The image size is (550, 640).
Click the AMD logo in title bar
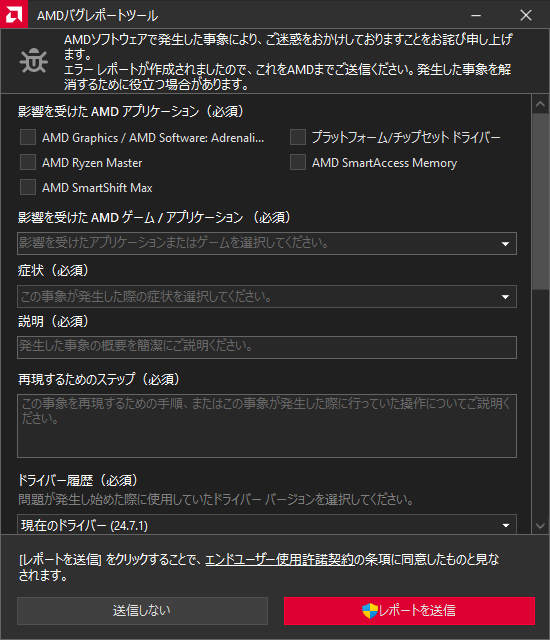click(x=14, y=14)
